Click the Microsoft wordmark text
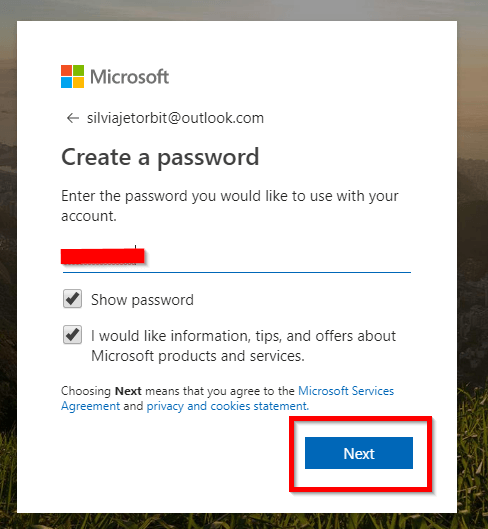This screenshot has width=488, height=529. pyautogui.click(x=130, y=77)
